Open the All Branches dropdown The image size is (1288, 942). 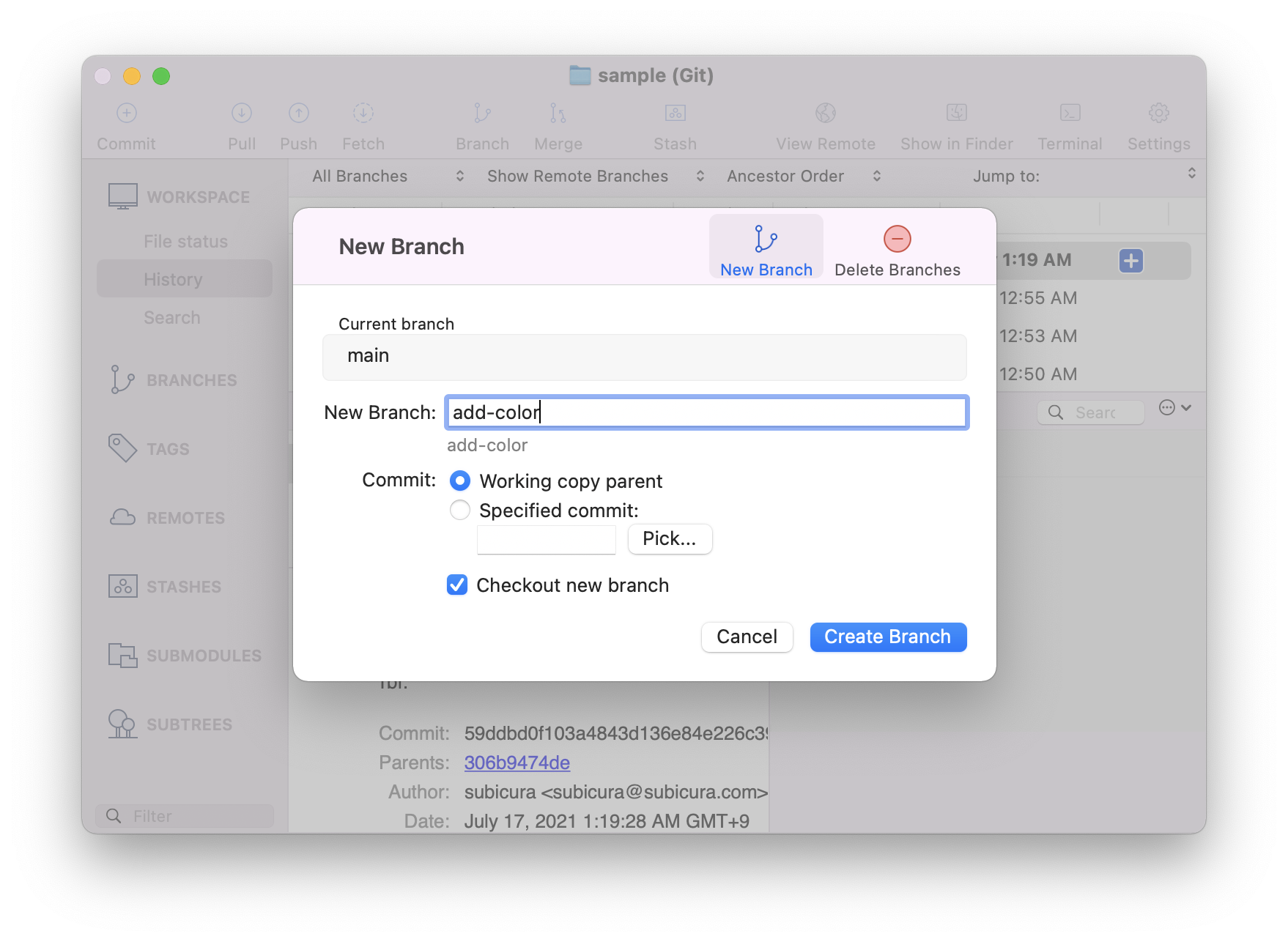coord(388,176)
